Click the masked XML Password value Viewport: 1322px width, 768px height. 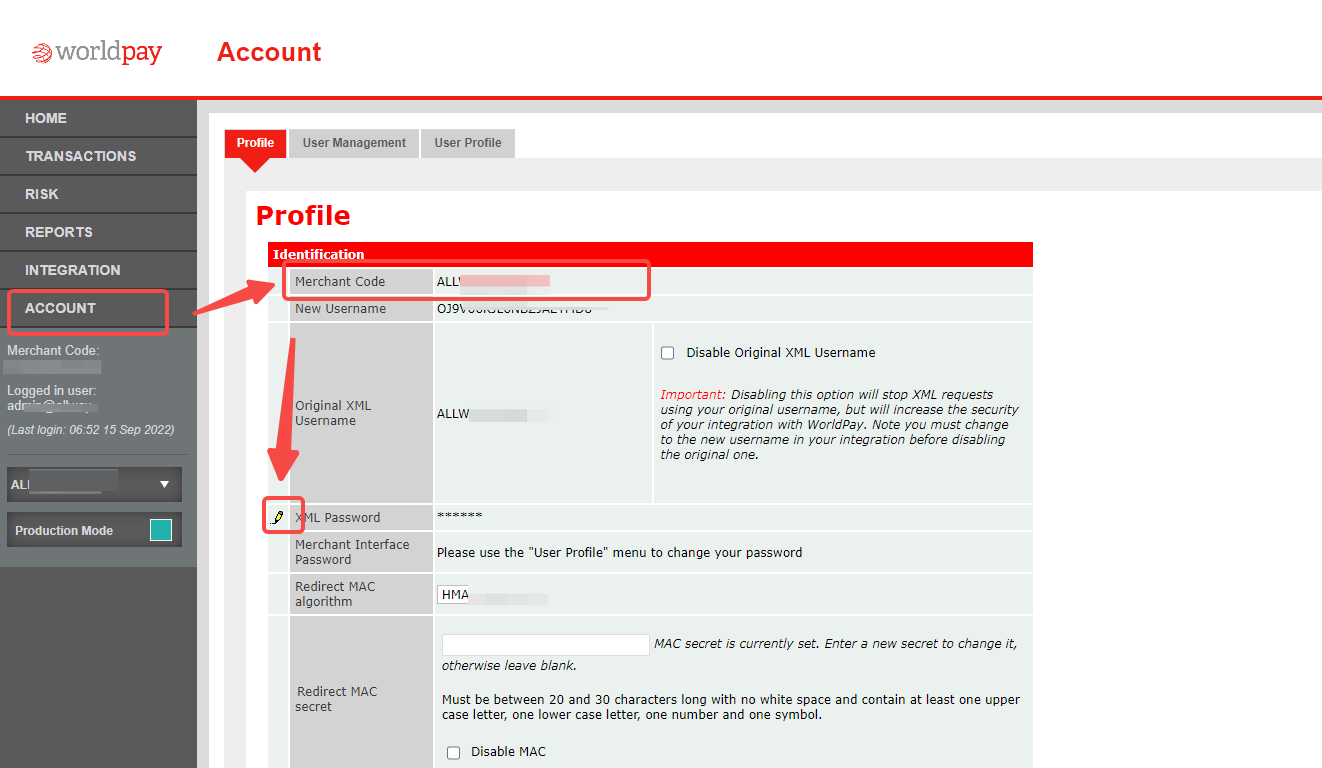[460, 516]
